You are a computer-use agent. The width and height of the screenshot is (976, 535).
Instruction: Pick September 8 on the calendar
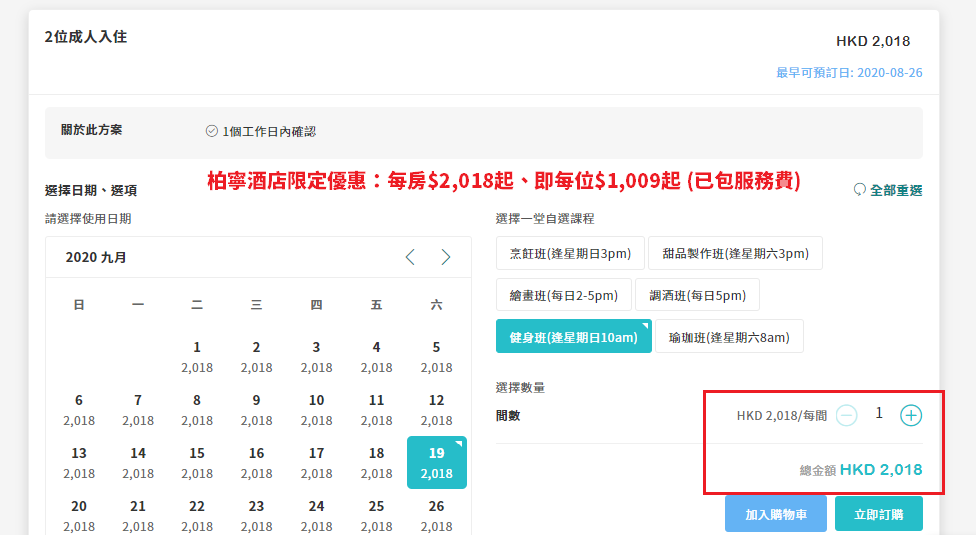[x=197, y=409]
